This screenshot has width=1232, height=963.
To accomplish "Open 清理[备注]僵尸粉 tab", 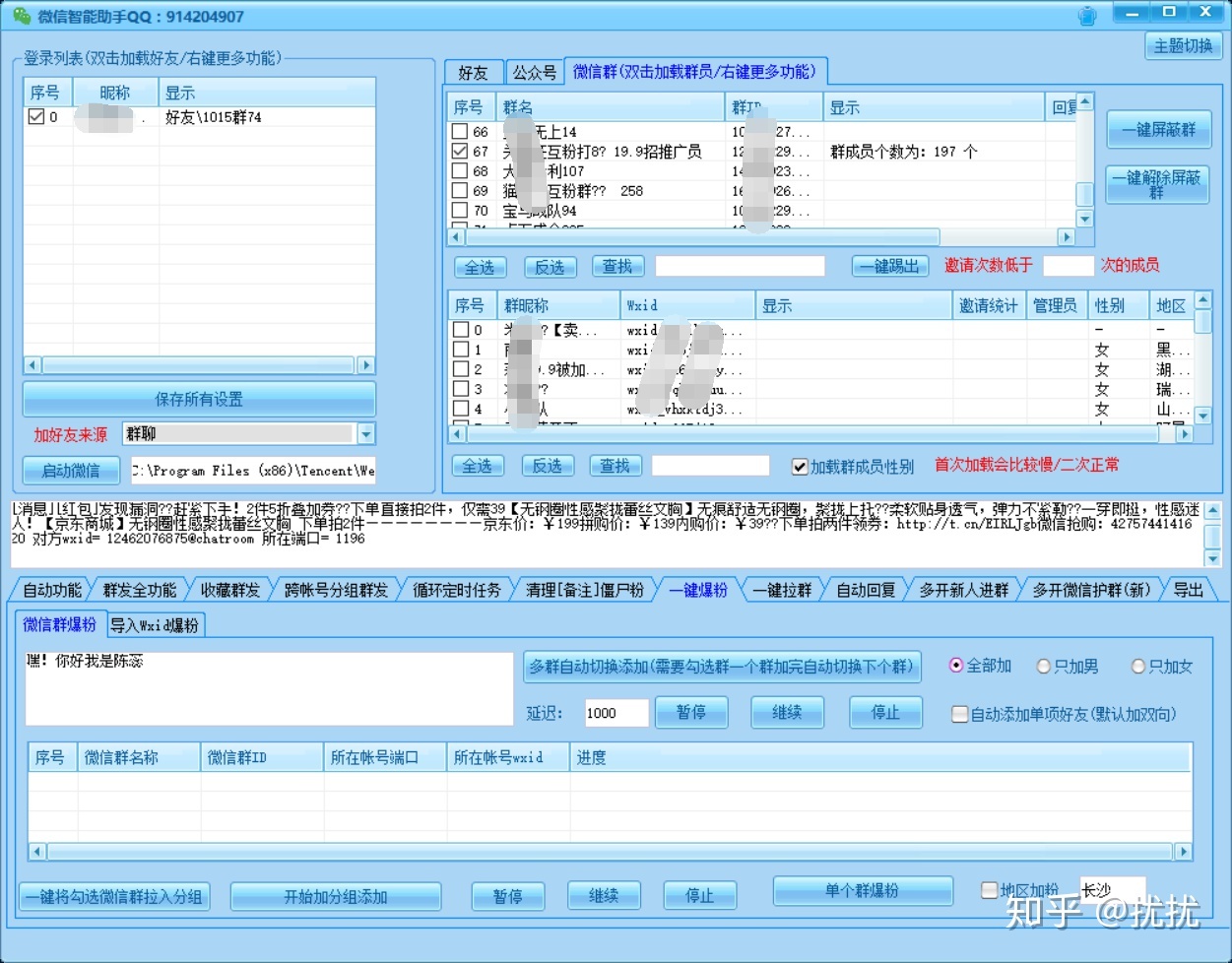I will point(585,590).
